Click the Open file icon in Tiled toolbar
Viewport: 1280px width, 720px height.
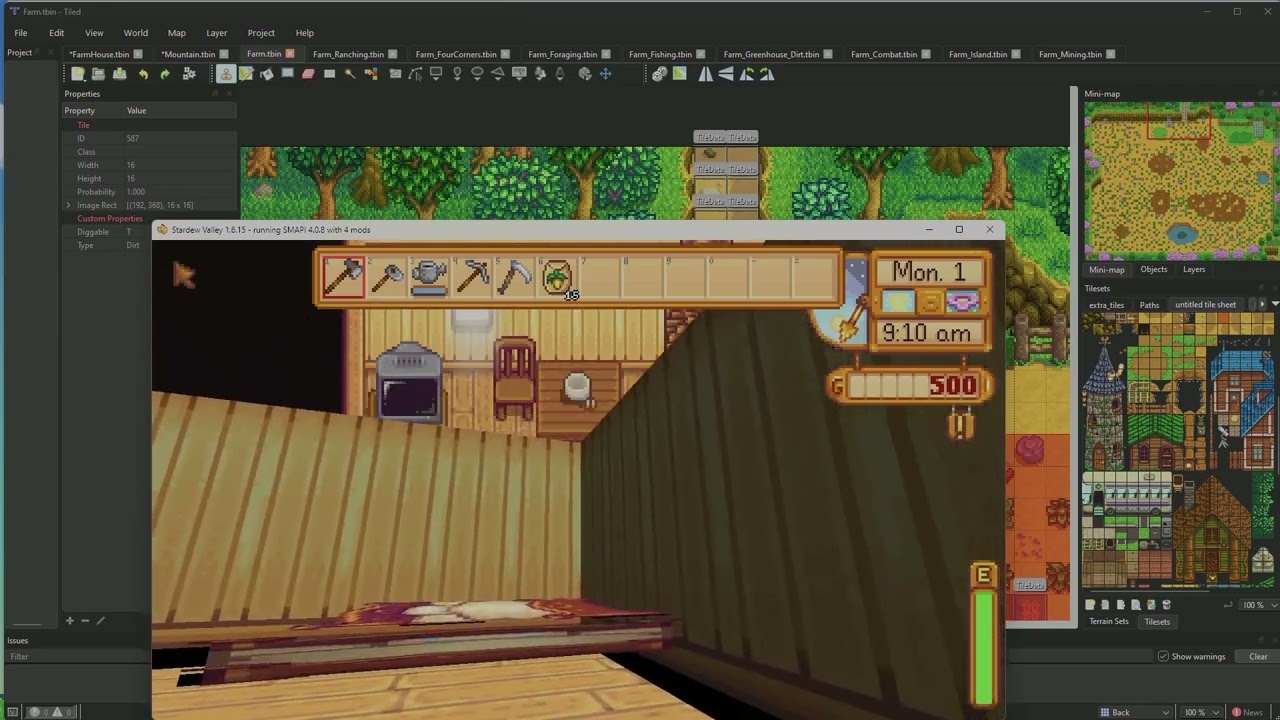point(98,74)
